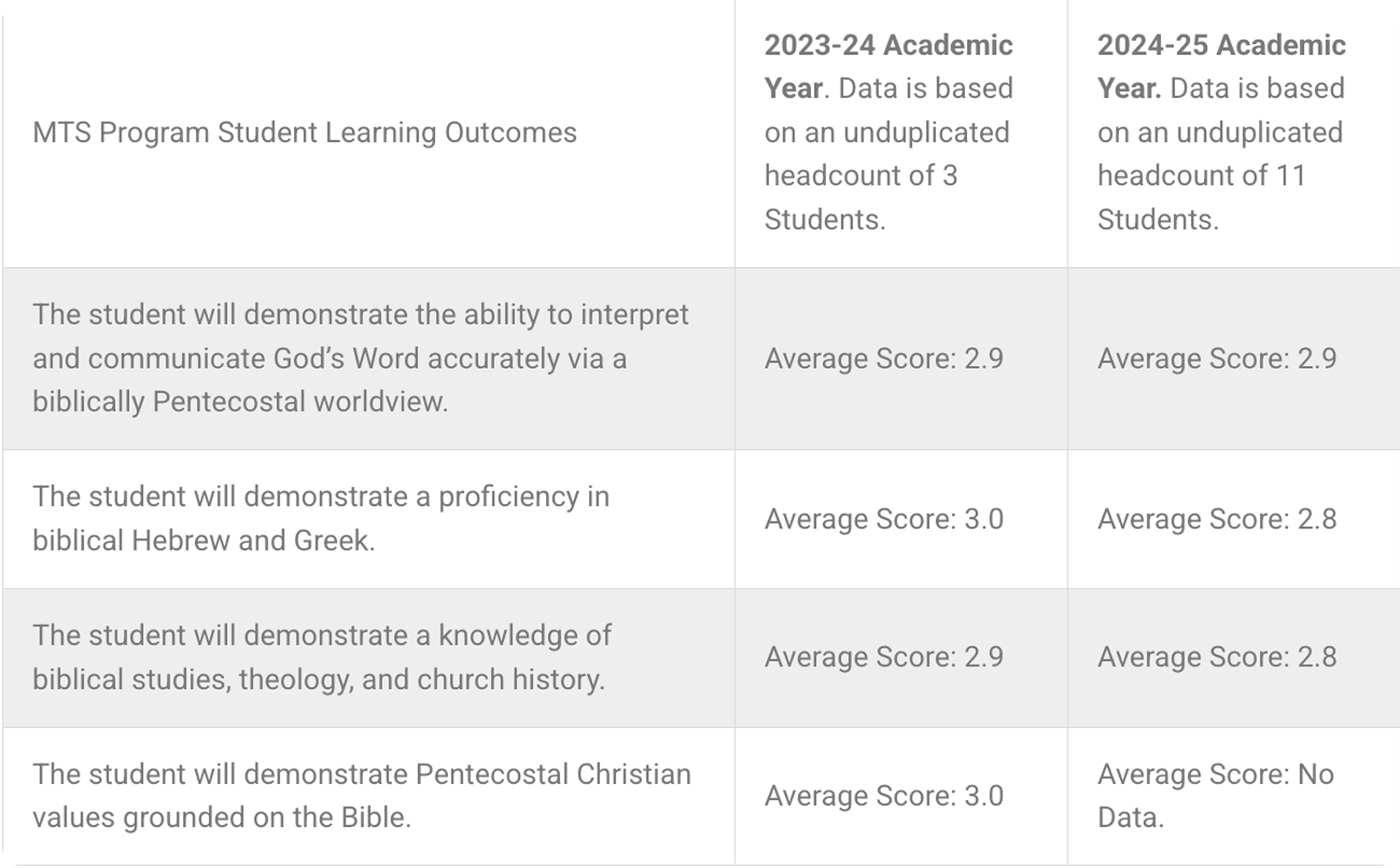
Task: Click 2024-25 score for God's Word outcome
Action: [x=1216, y=358]
